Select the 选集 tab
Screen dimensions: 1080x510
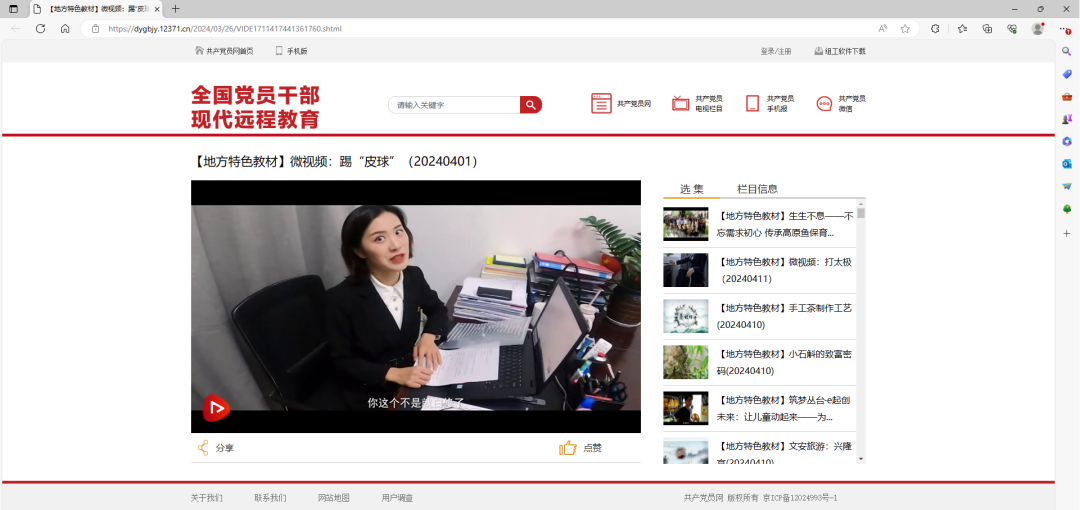pyautogui.click(x=691, y=189)
